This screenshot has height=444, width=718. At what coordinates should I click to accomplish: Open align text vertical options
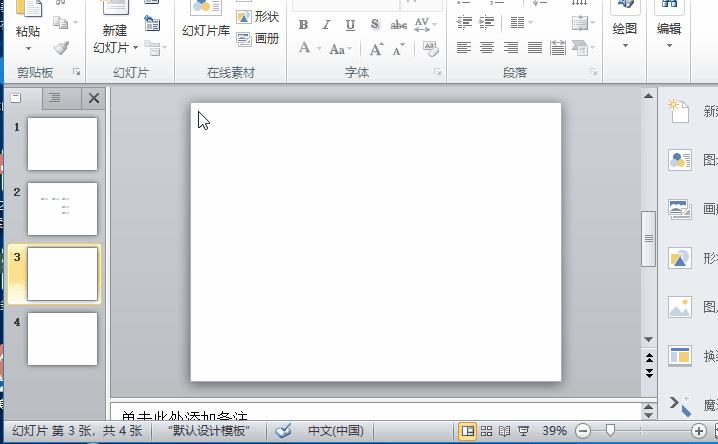pyautogui.click(x=583, y=22)
